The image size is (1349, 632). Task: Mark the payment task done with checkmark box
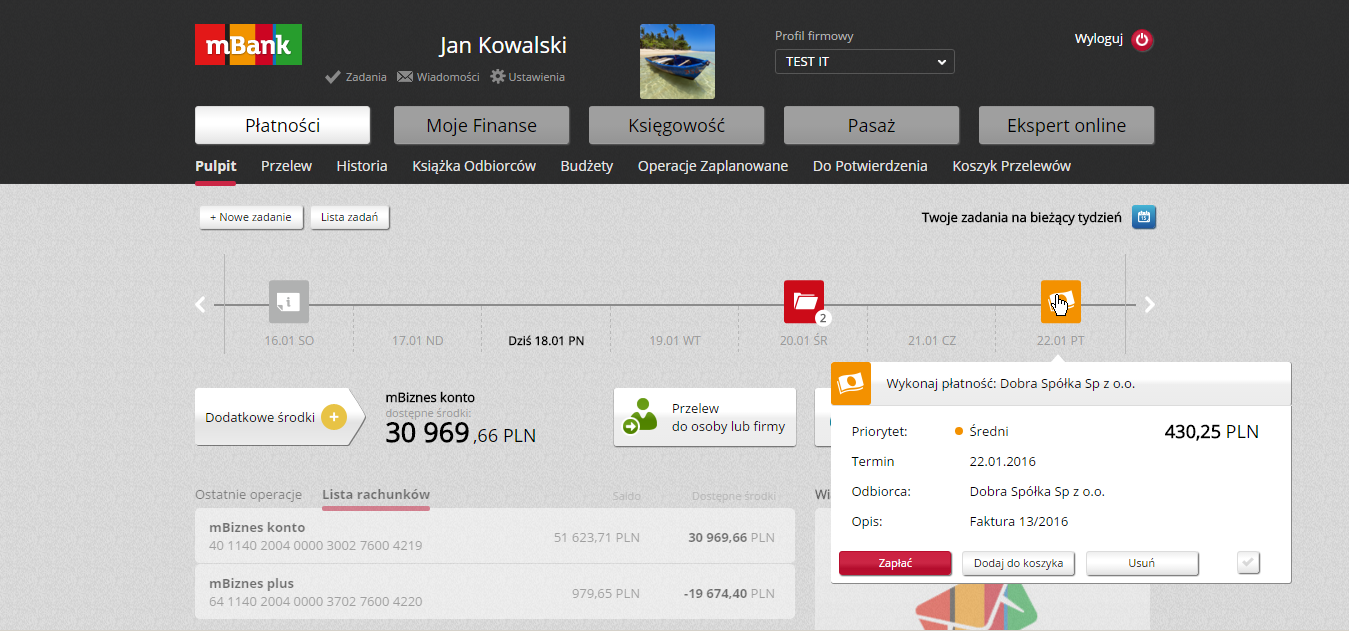coord(1248,563)
